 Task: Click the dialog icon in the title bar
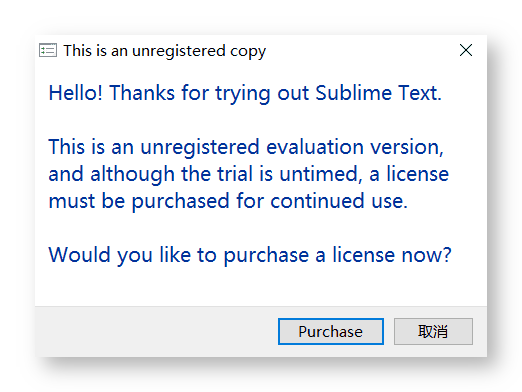48,50
